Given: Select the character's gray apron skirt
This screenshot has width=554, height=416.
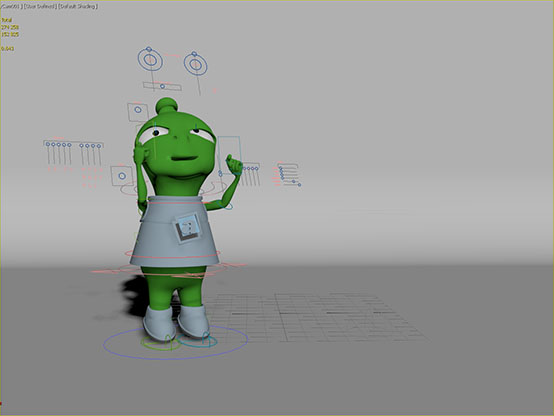Looking at the screenshot, I should 175,232.
